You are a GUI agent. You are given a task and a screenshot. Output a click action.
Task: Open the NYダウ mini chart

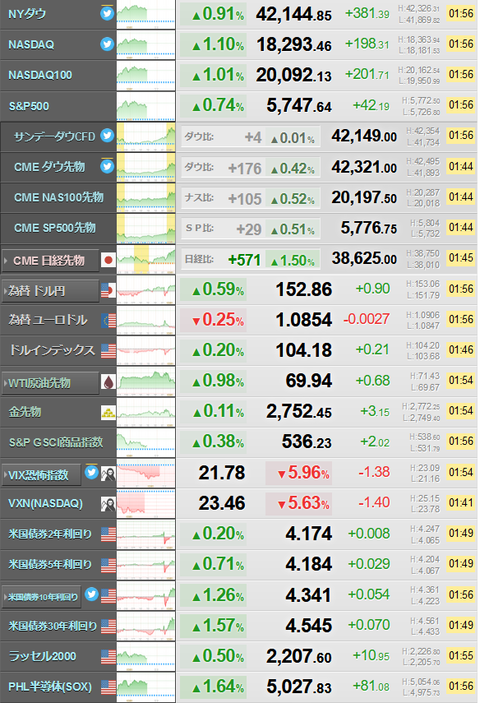click(x=146, y=14)
